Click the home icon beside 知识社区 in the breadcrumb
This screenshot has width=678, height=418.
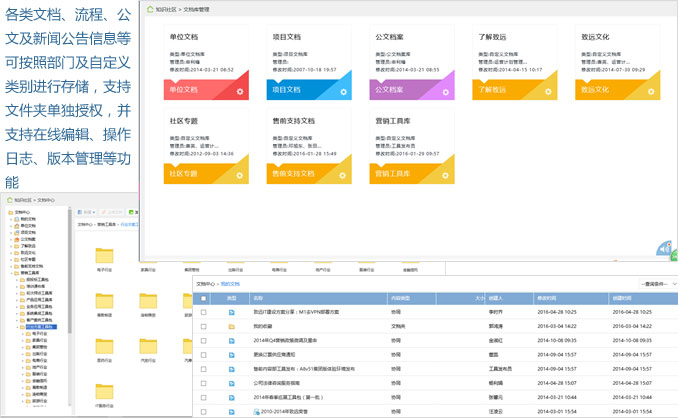[151, 8]
